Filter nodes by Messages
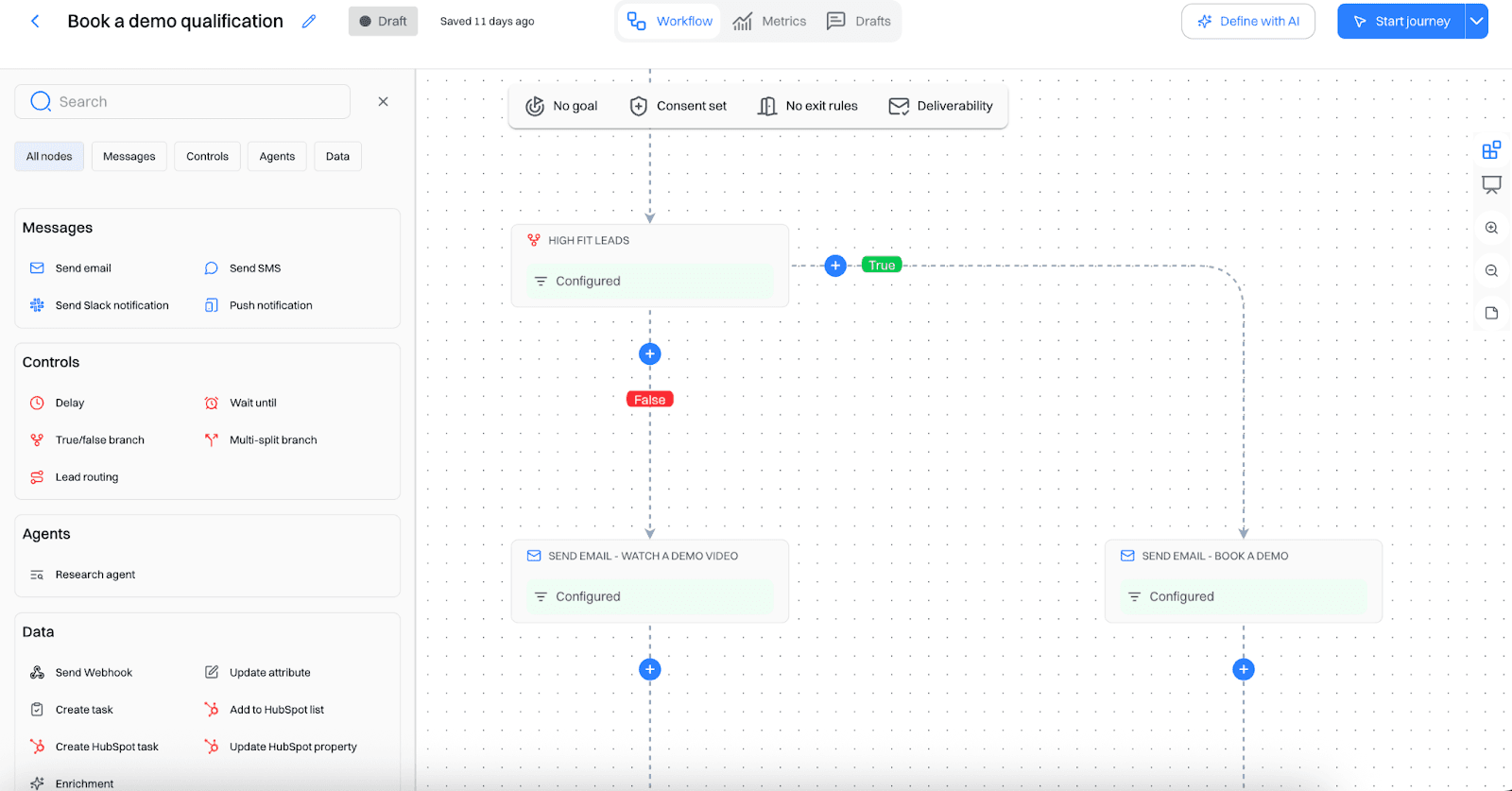The height and width of the screenshot is (791, 1512). pos(129,156)
